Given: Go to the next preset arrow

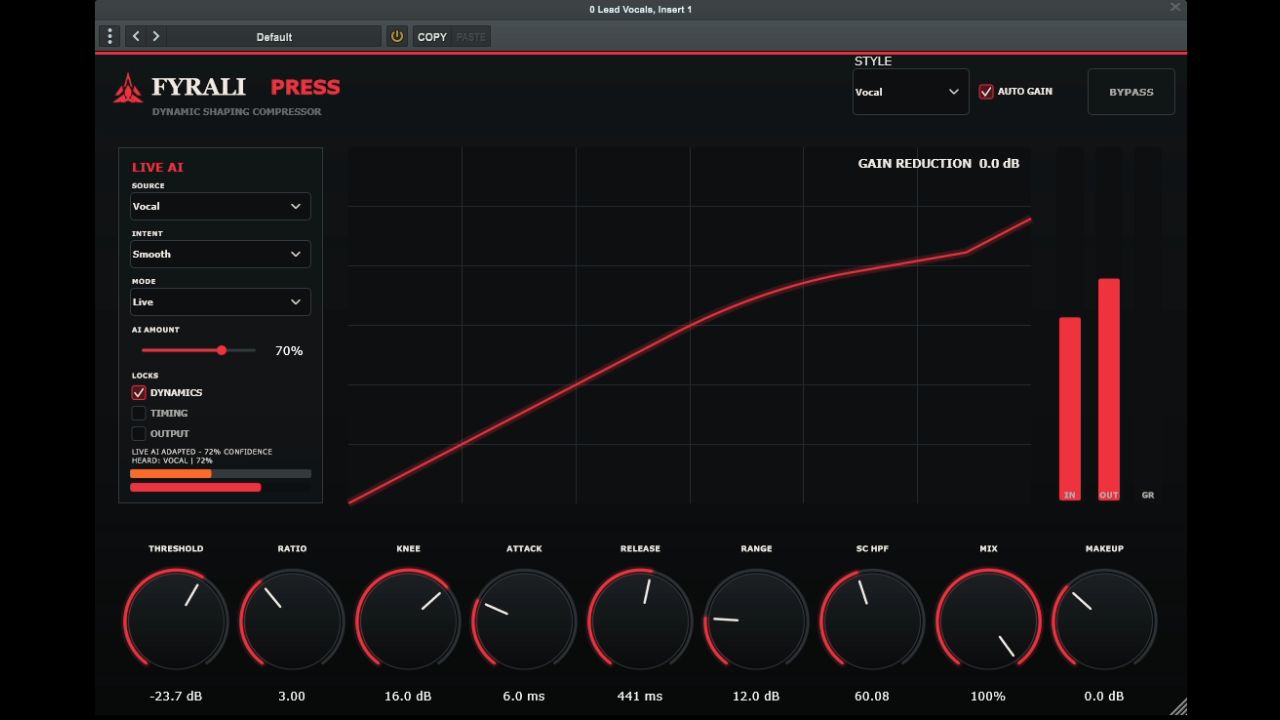Looking at the screenshot, I should click(x=156, y=36).
